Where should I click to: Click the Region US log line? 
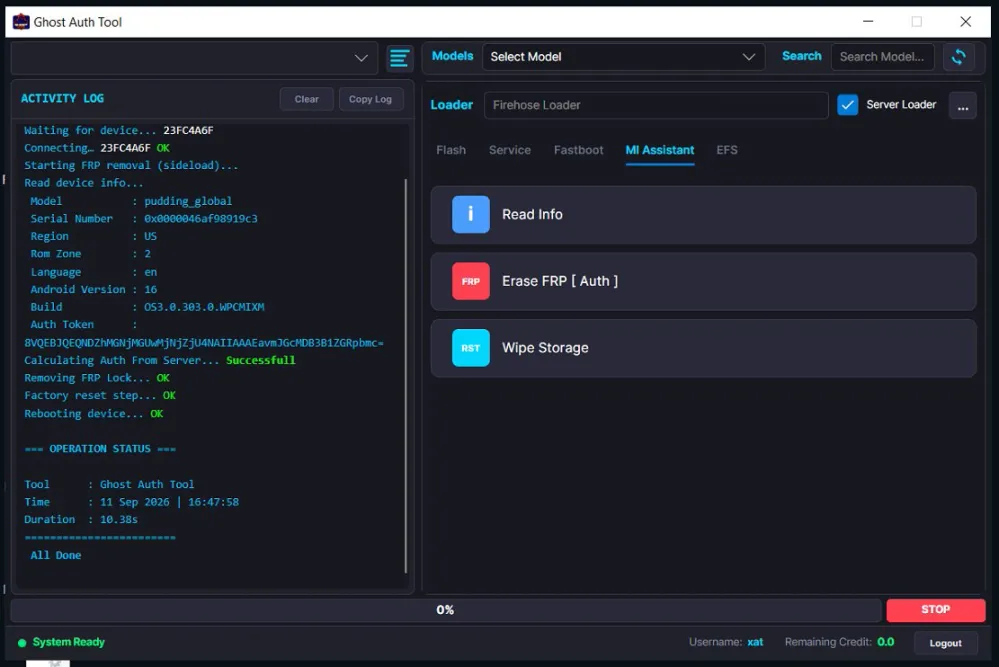(94, 236)
